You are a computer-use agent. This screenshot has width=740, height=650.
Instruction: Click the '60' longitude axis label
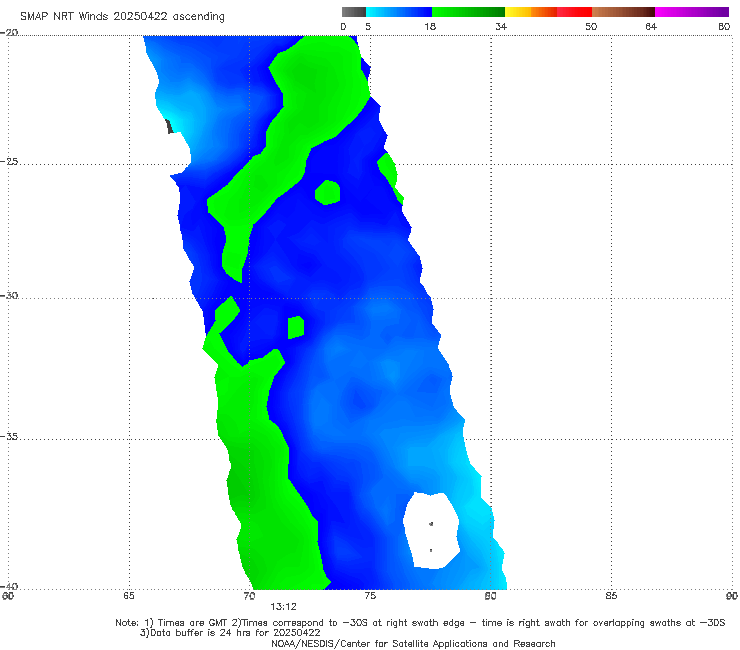click(8, 596)
